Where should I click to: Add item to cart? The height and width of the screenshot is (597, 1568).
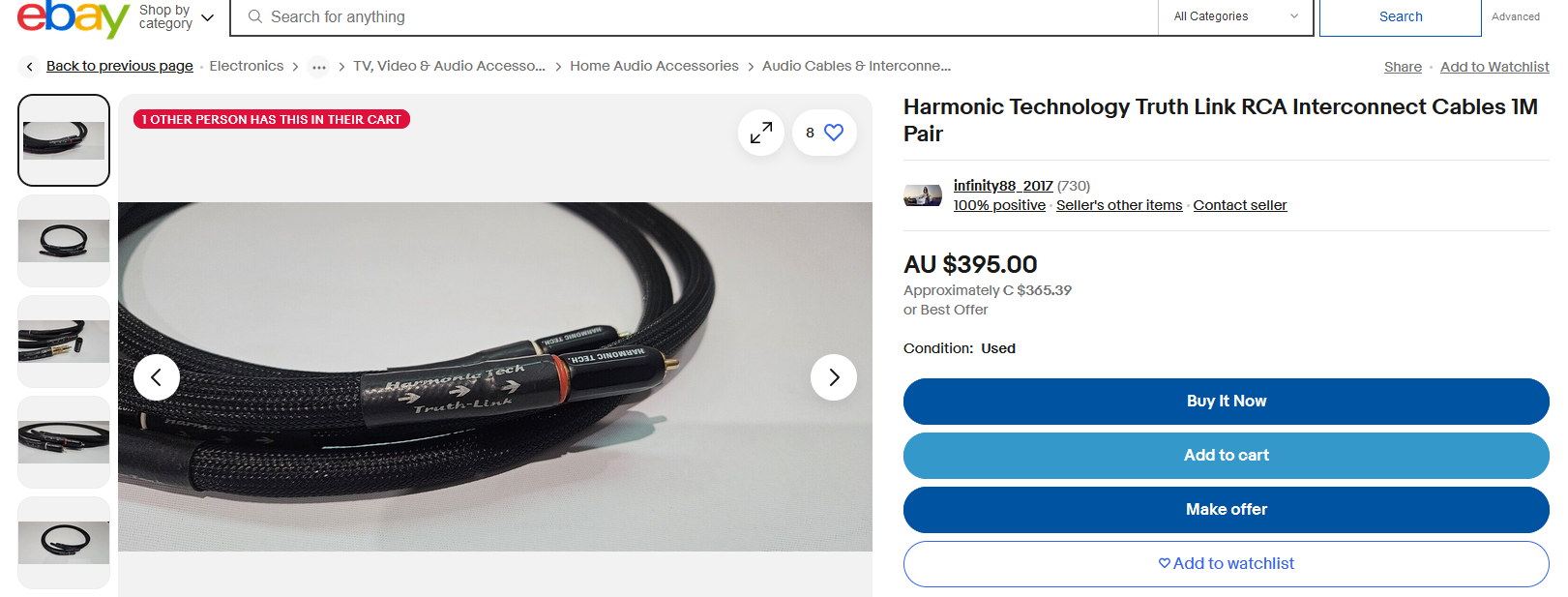[1227, 456]
